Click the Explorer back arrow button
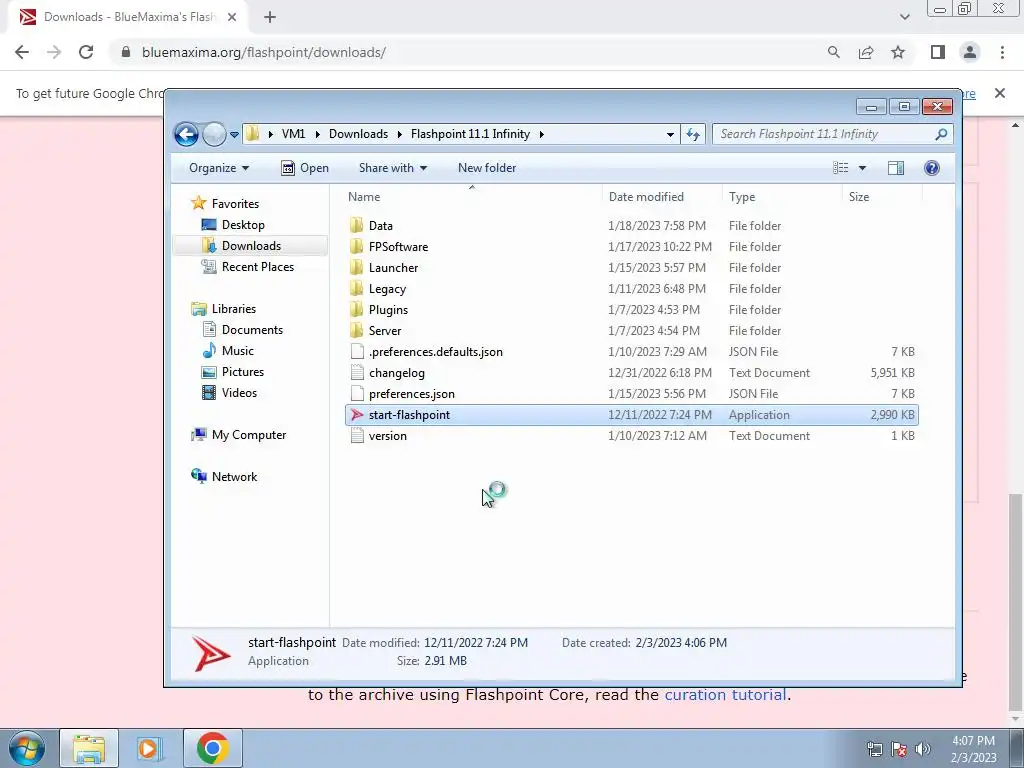 186,135
